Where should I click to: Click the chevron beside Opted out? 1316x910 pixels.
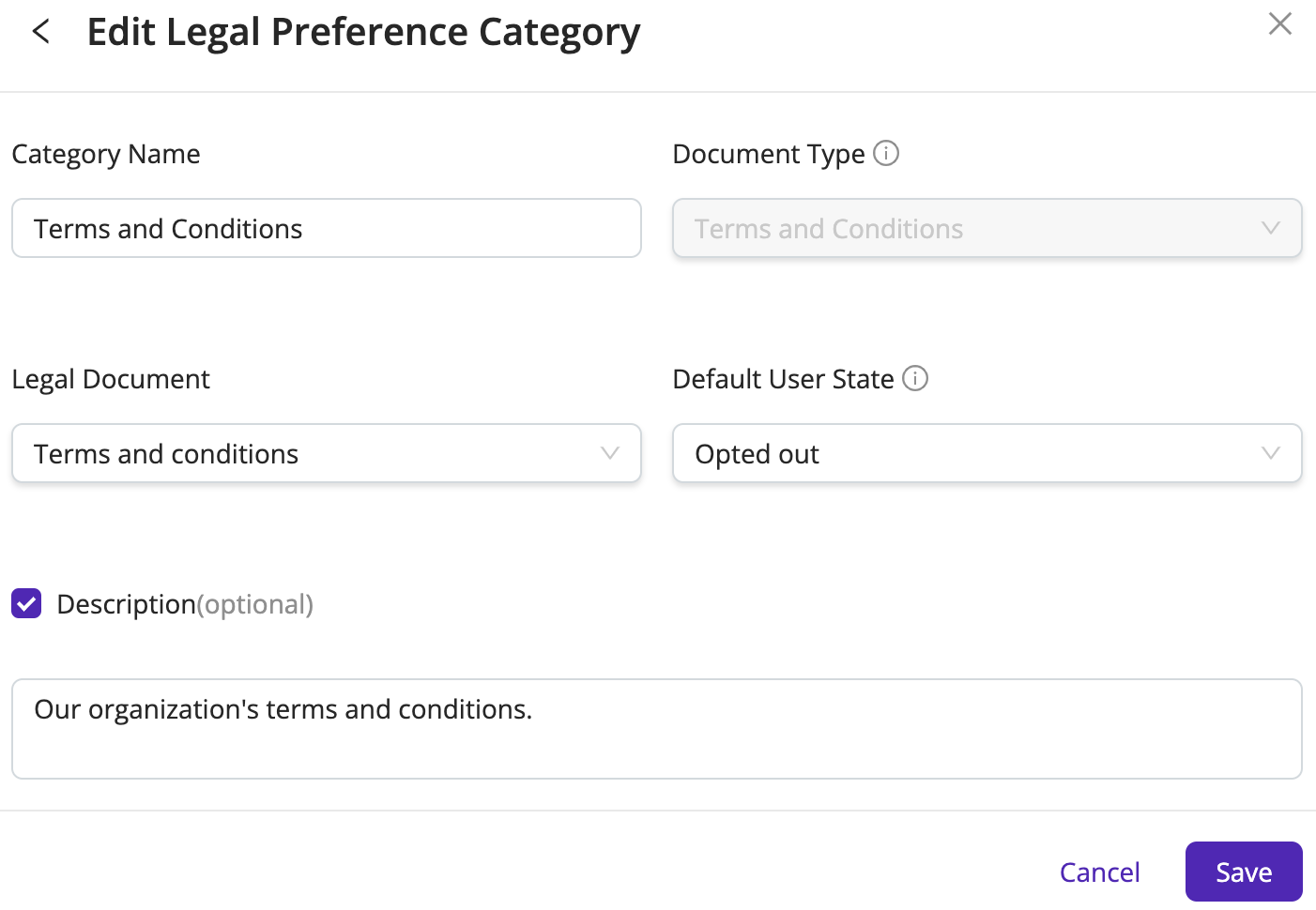click(x=1271, y=453)
